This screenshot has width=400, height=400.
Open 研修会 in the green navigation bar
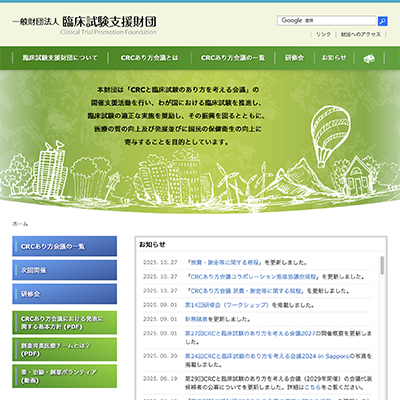(x=294, y=58)
